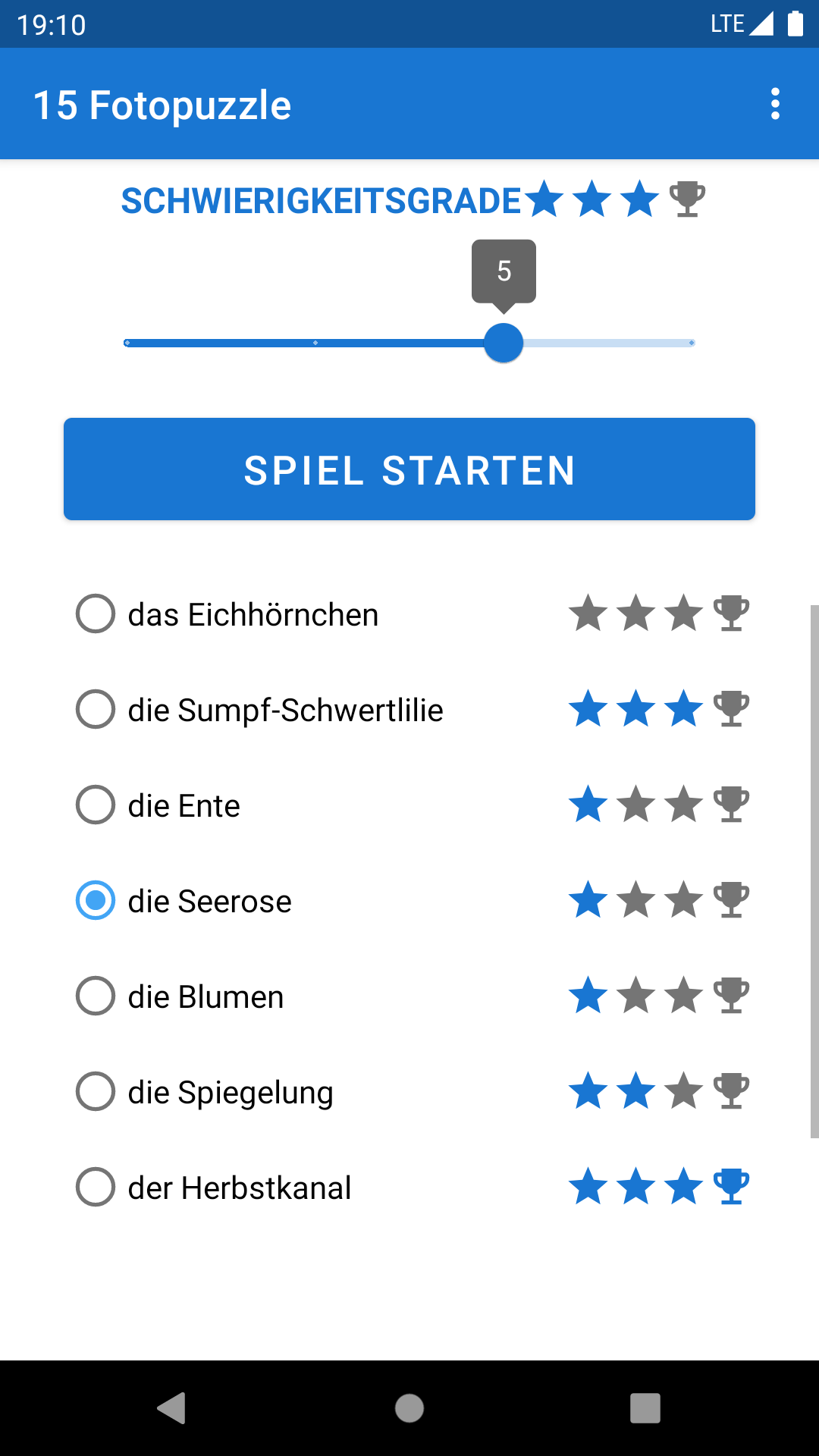Click the first star in Schwierigkeitsgrade header

[544, 199]
